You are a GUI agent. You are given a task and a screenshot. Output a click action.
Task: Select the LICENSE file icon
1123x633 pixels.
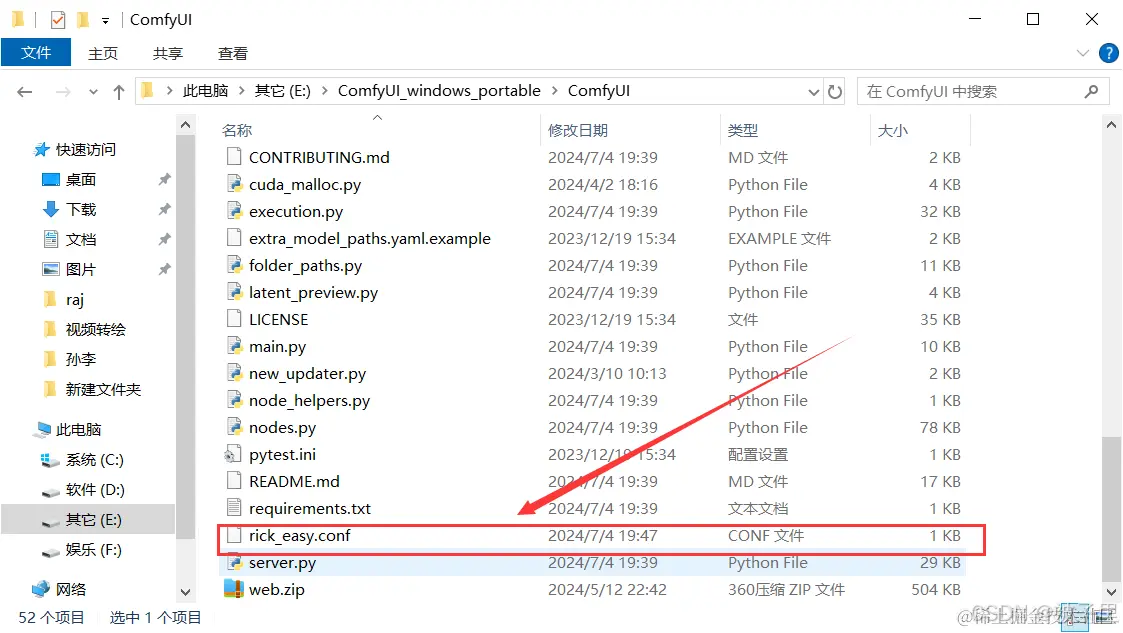pyautogui.click(x=233, y=319)
